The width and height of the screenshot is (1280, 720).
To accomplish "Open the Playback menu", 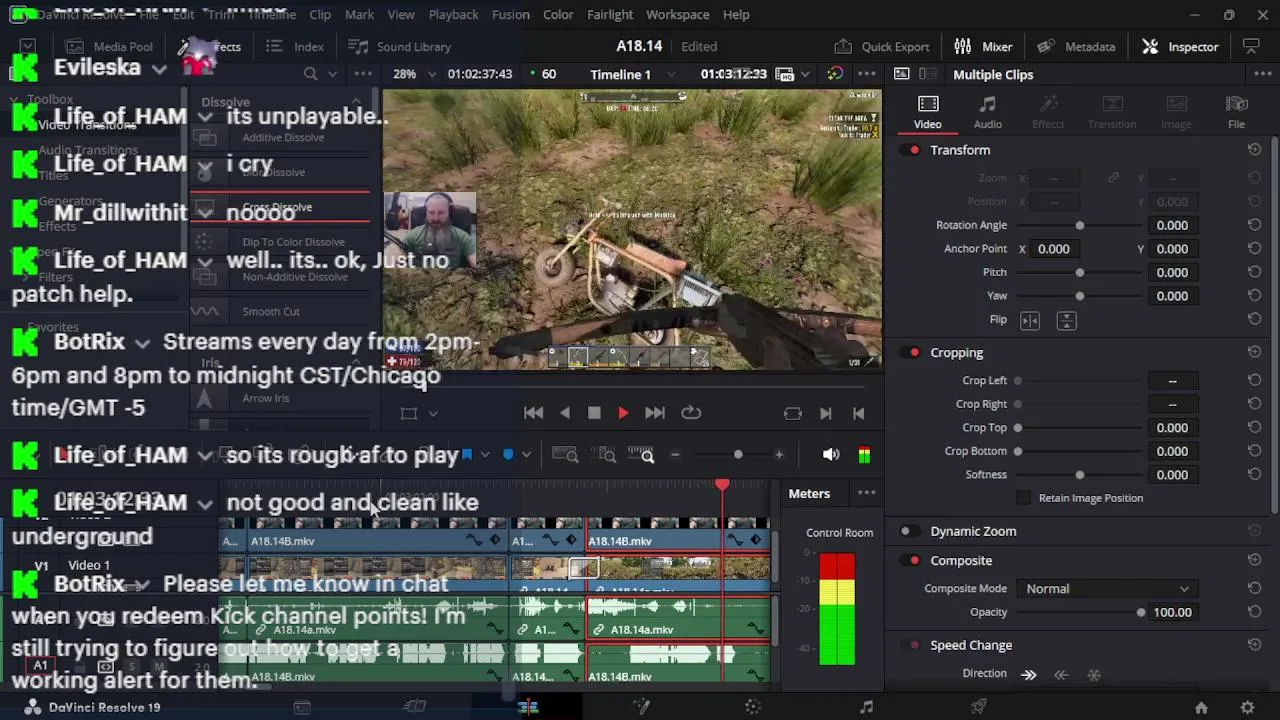I will [453, 14].
